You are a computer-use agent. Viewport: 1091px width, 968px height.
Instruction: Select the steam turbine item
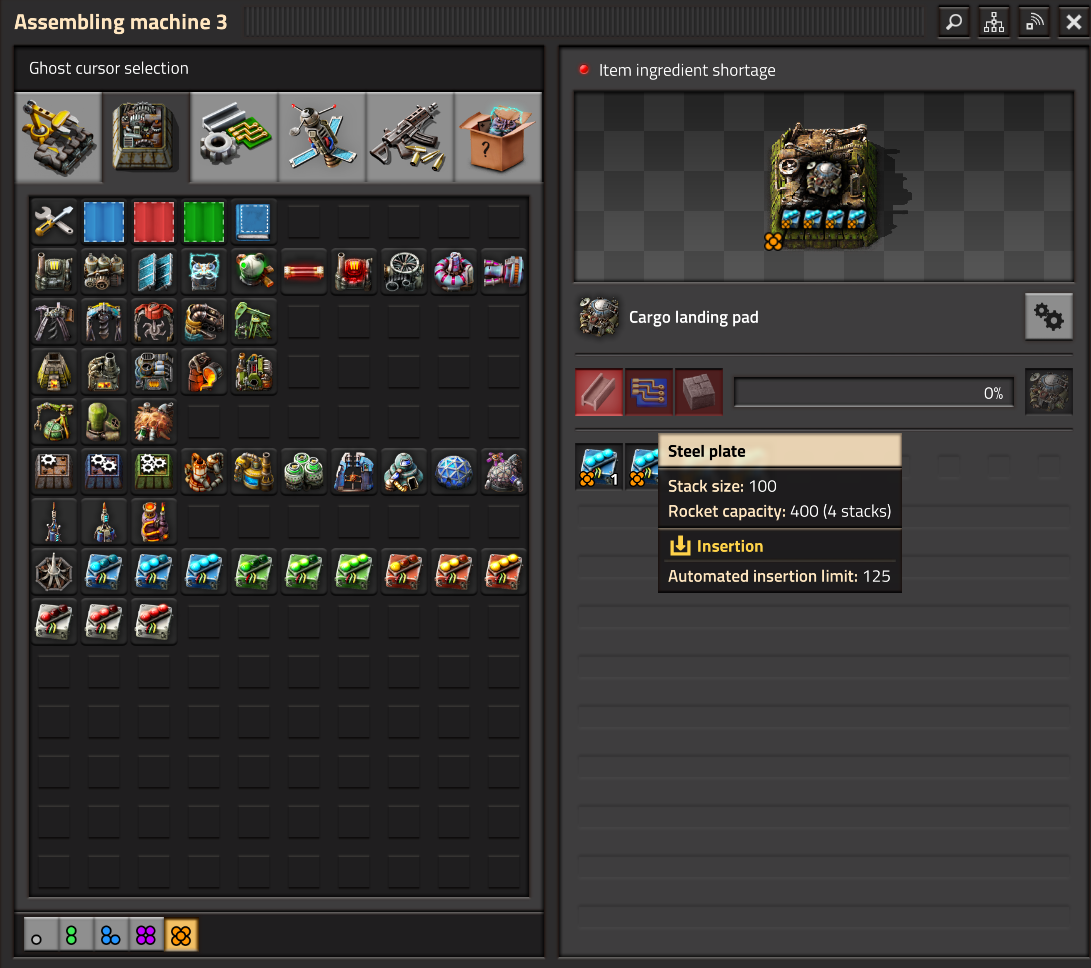click(x=404, y=271)
